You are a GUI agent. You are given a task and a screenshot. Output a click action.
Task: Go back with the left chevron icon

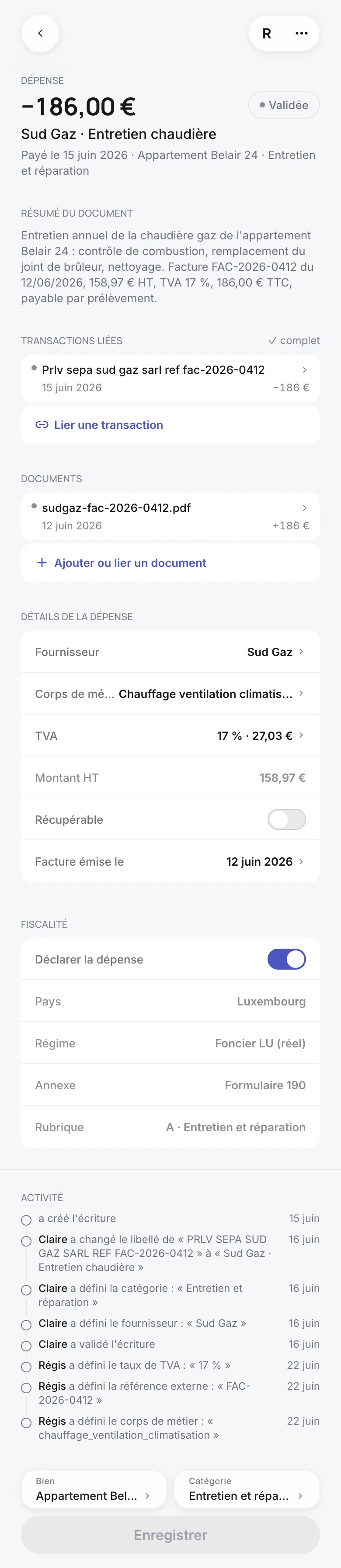tap(40, 34)
